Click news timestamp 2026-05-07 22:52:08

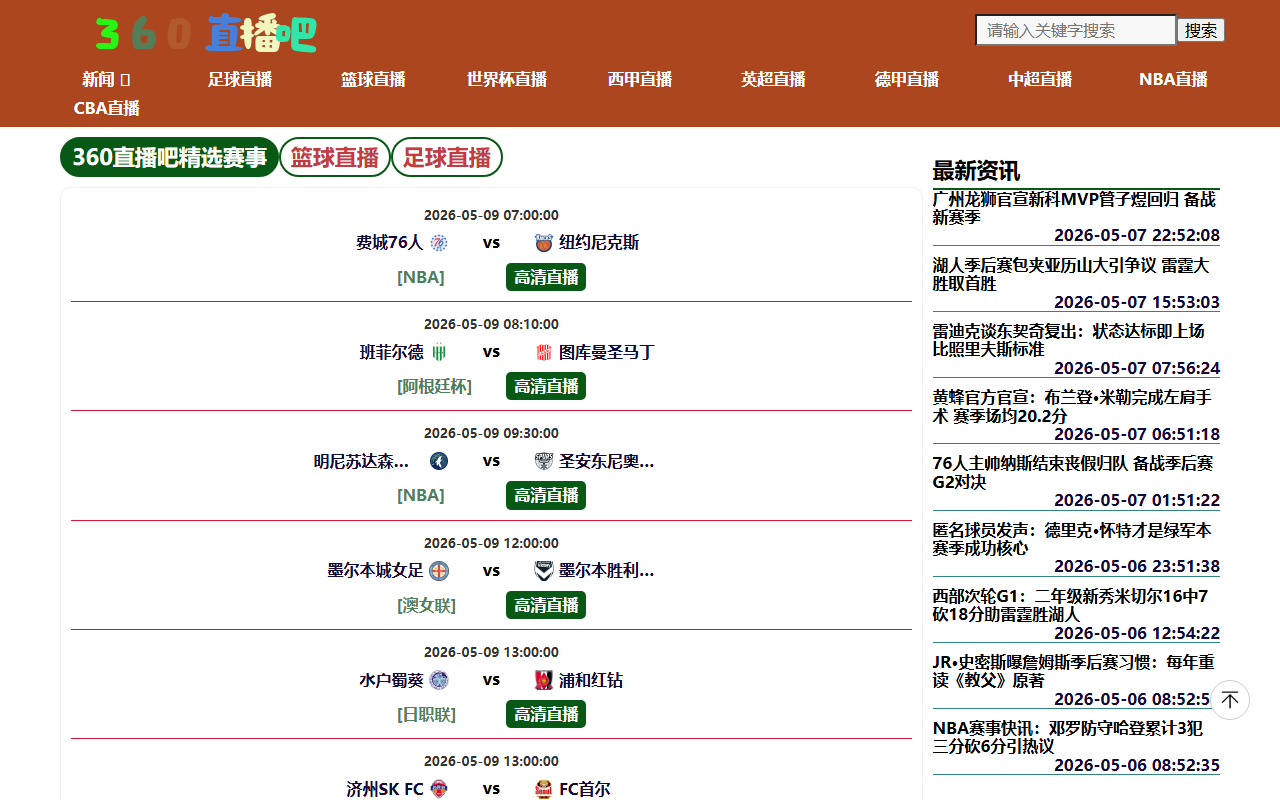pos(1137,235)
